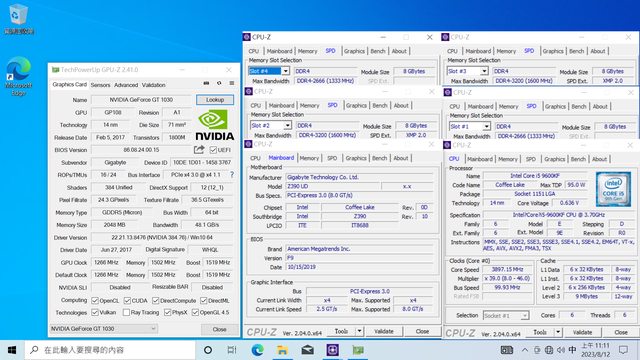Click the Windows taskbar search box
Image resolution: width=640 pixels, height=360 pixels.
coord(110,350)
